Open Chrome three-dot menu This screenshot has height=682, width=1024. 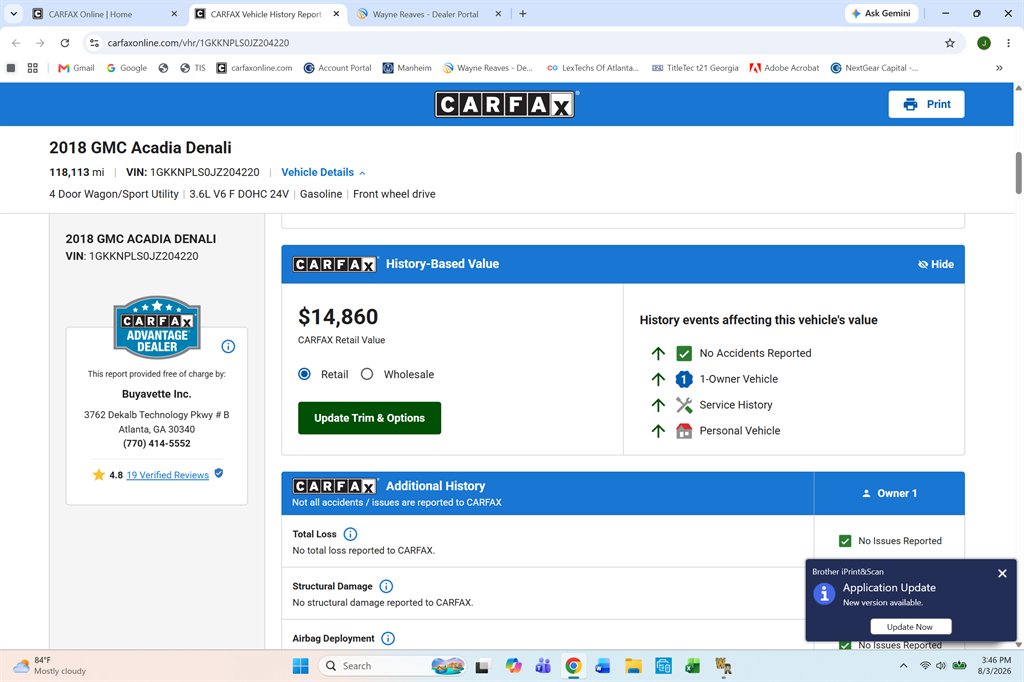click(x=1008, y=43)
